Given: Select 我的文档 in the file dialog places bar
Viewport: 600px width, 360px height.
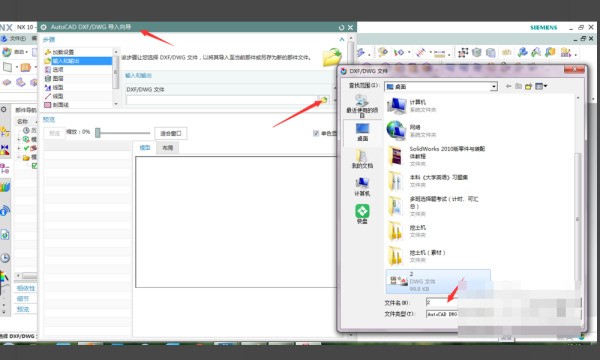Looking at the screenshot, I should (x=362, y=159).
